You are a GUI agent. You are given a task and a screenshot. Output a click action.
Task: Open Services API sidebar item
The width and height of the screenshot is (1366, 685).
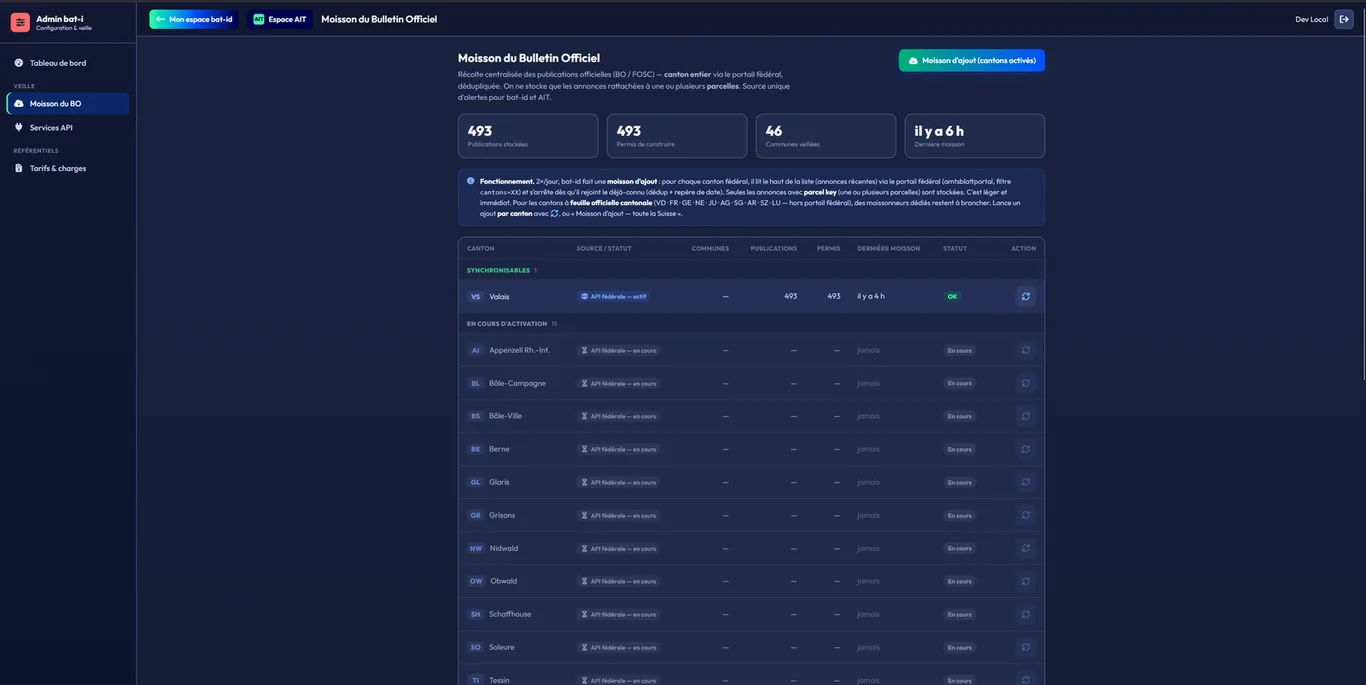68,128
